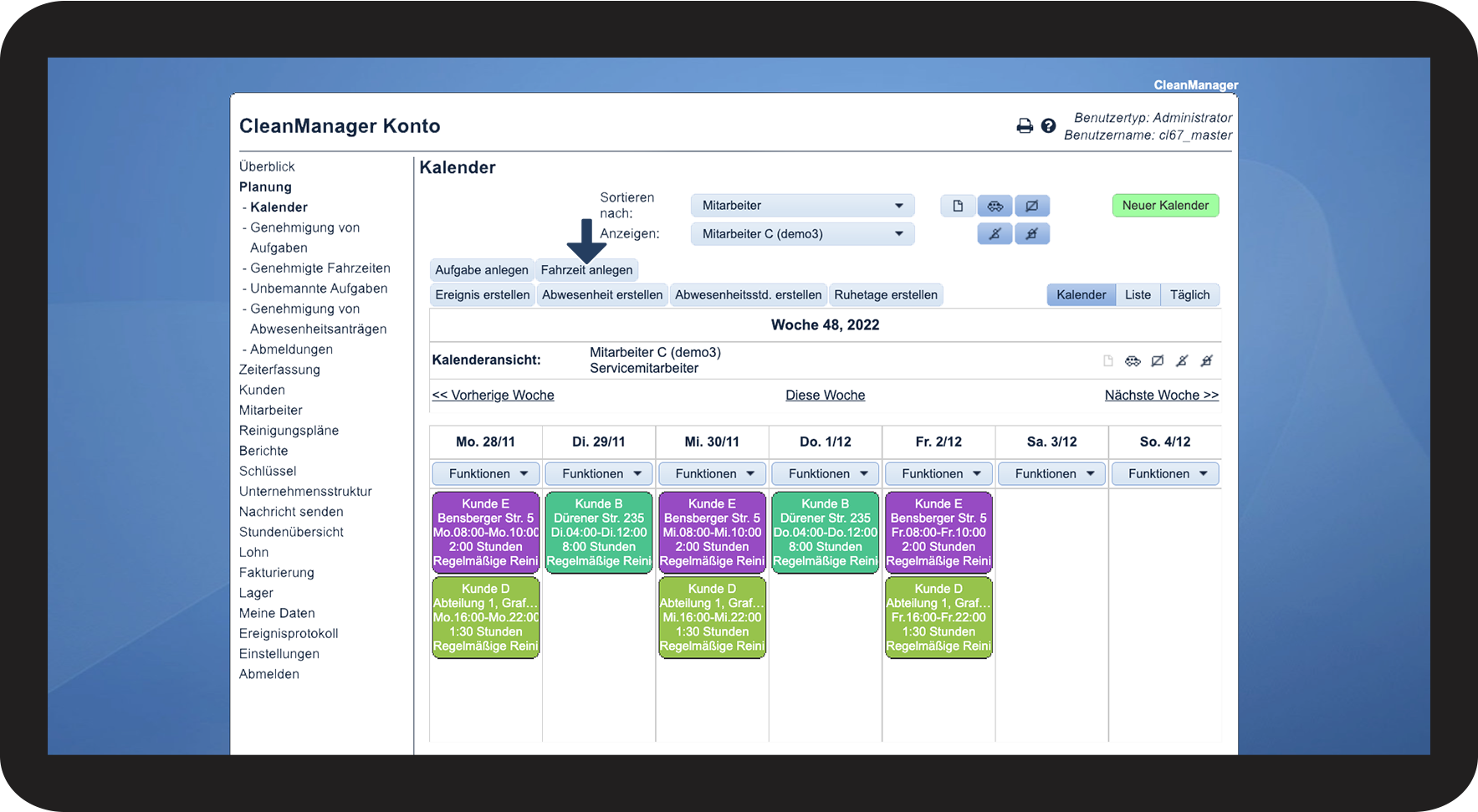Open the green Kunde D task on Friday
Viewport: 1478px width, 812px height.
[x=938, y=618]
